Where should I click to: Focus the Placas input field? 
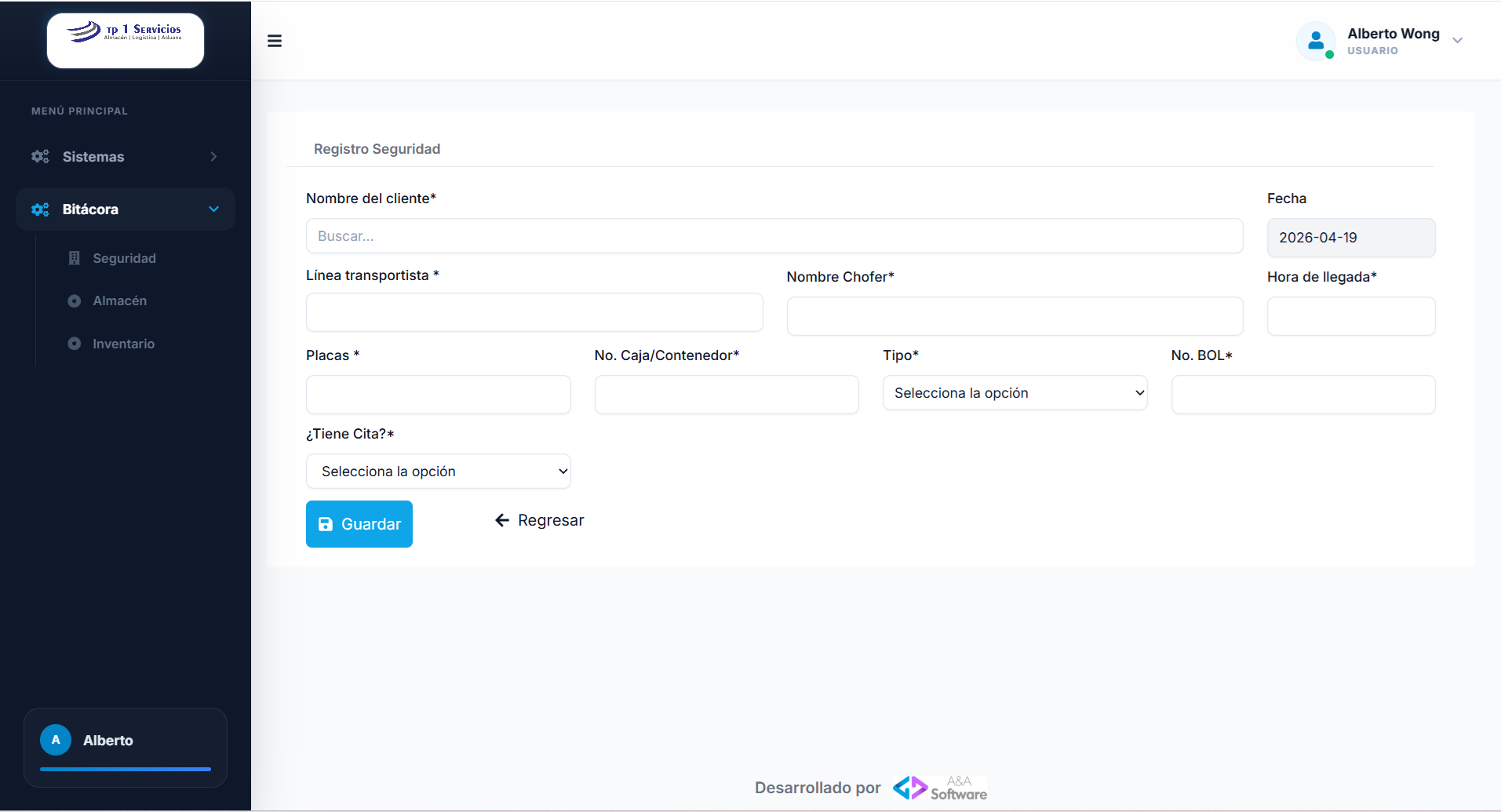tap(439, 395)
